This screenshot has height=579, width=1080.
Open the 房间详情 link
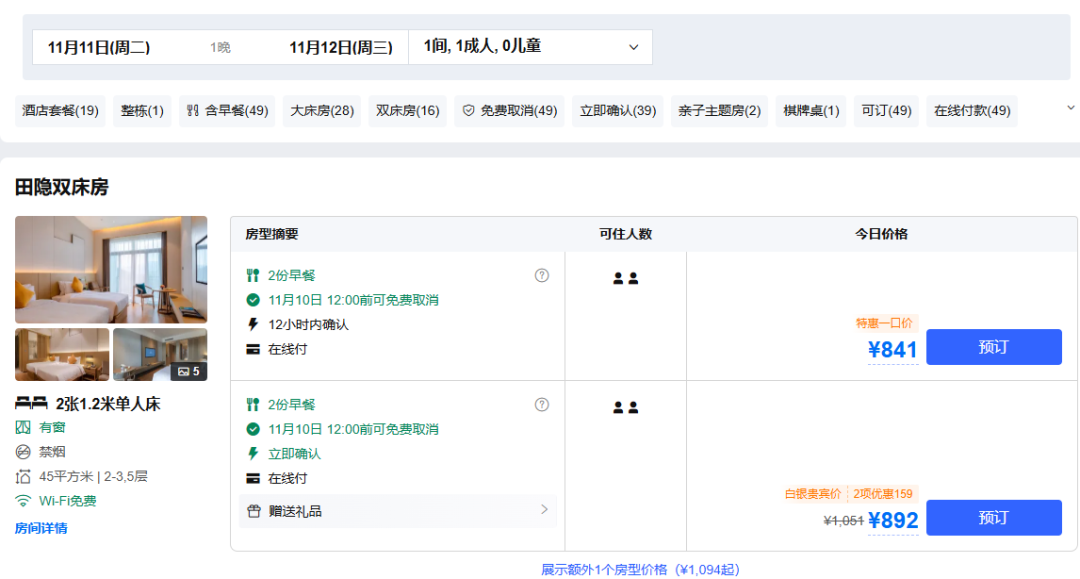click(41, 528)
